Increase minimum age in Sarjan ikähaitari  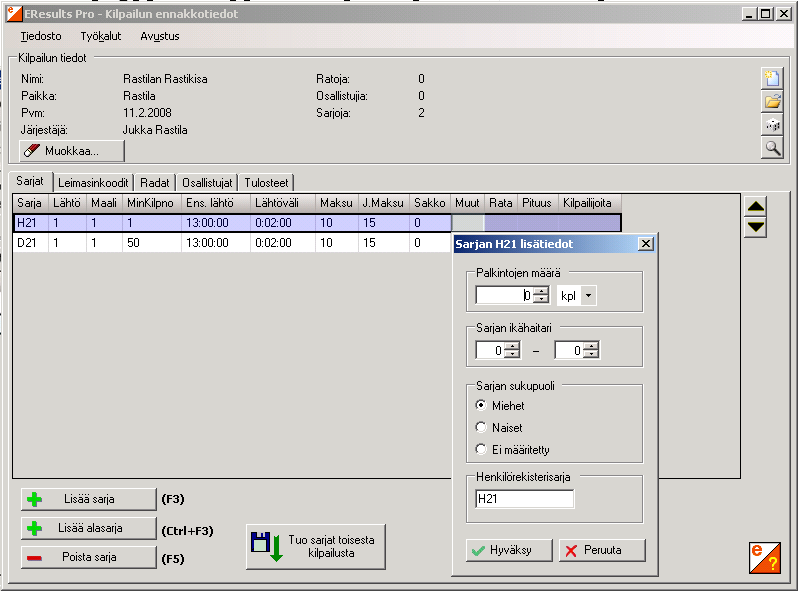tap(513, 346)
